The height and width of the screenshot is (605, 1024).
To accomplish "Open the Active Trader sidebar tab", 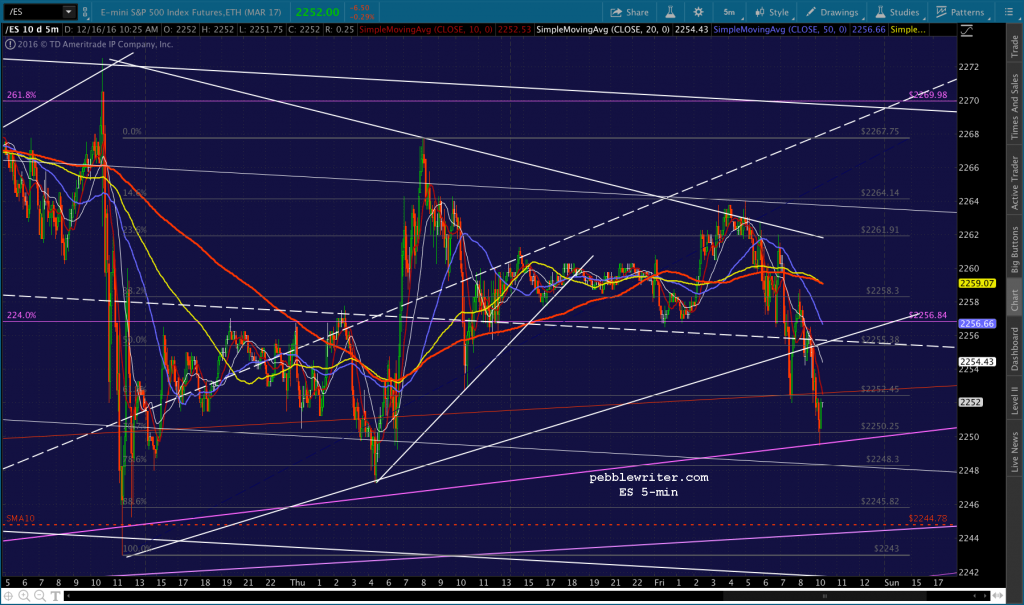I will click(1015, 182).
